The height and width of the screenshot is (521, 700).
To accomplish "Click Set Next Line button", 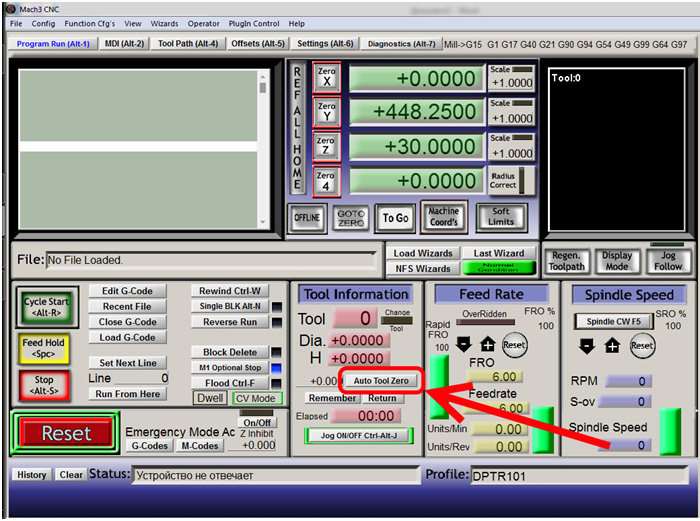I will [x=127, y=363].
